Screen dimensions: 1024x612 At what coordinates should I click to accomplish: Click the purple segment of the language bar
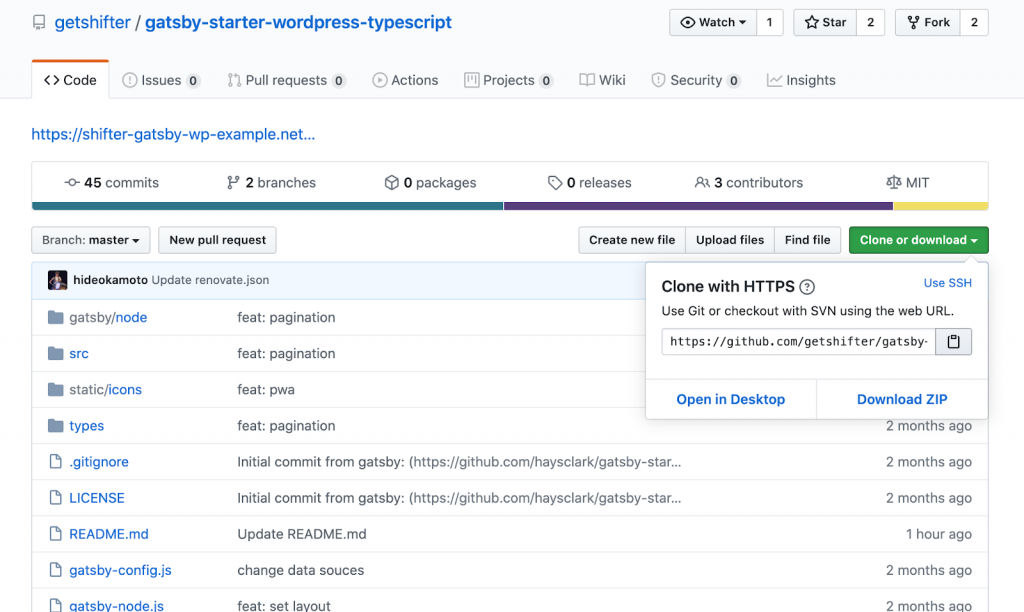(x=698, y=206)
